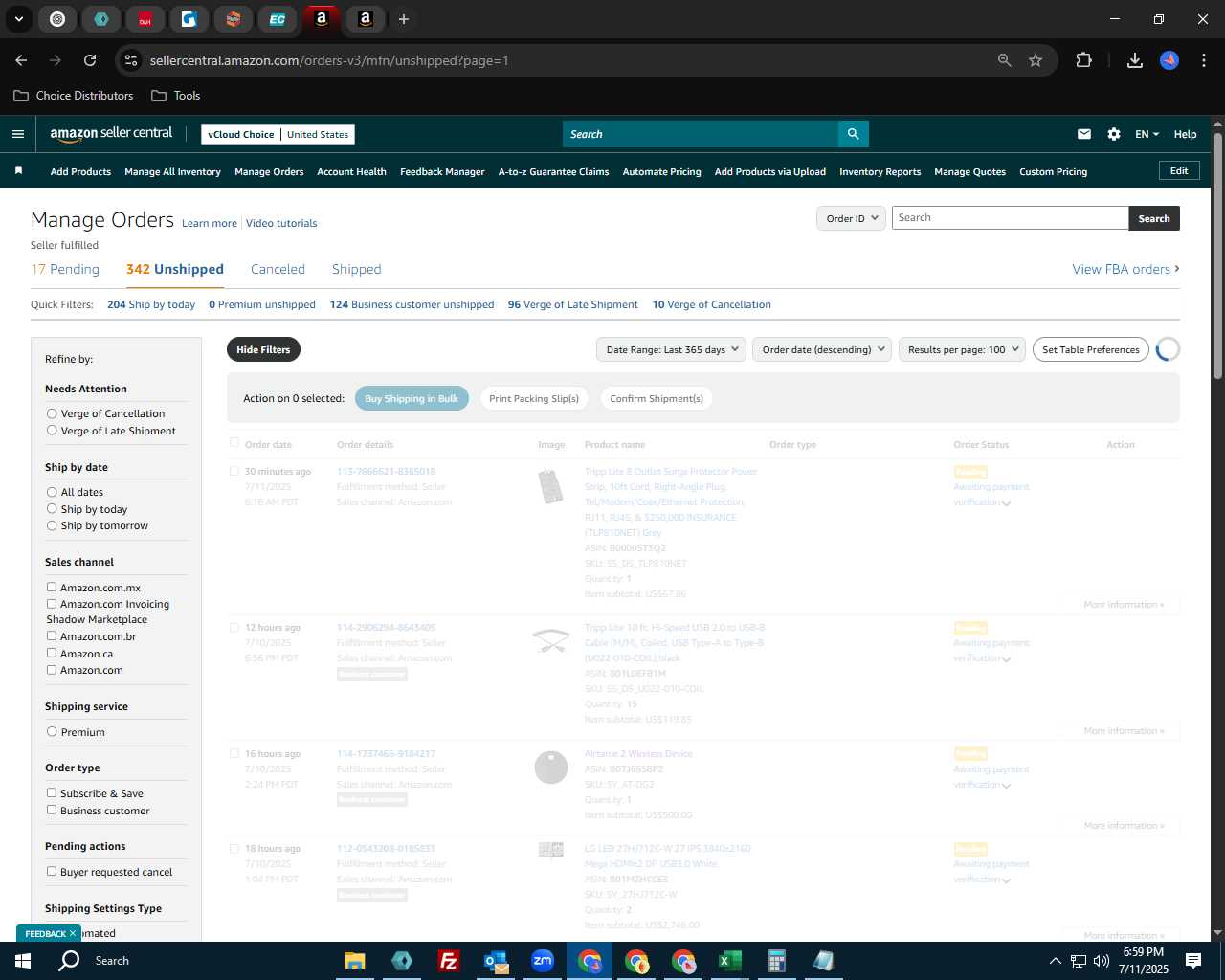This screenshot has height=980, width=1225.
Task: Bookmark page with the star icon
Action: click(1036, 60)
